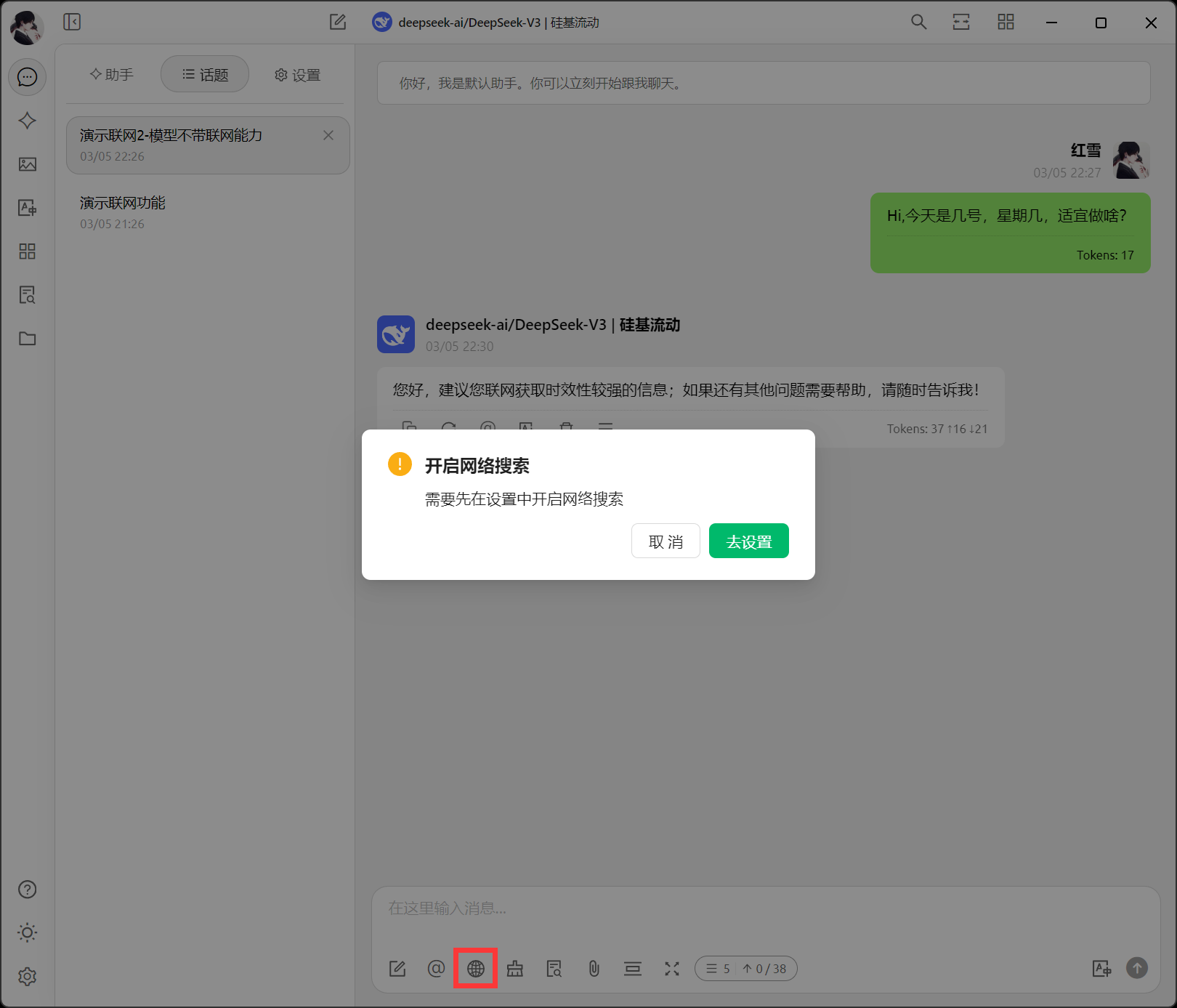Viewport: 1177px width, 1008px height.
Task: Expand the context count 5 indicator
Action: (718, 968)
